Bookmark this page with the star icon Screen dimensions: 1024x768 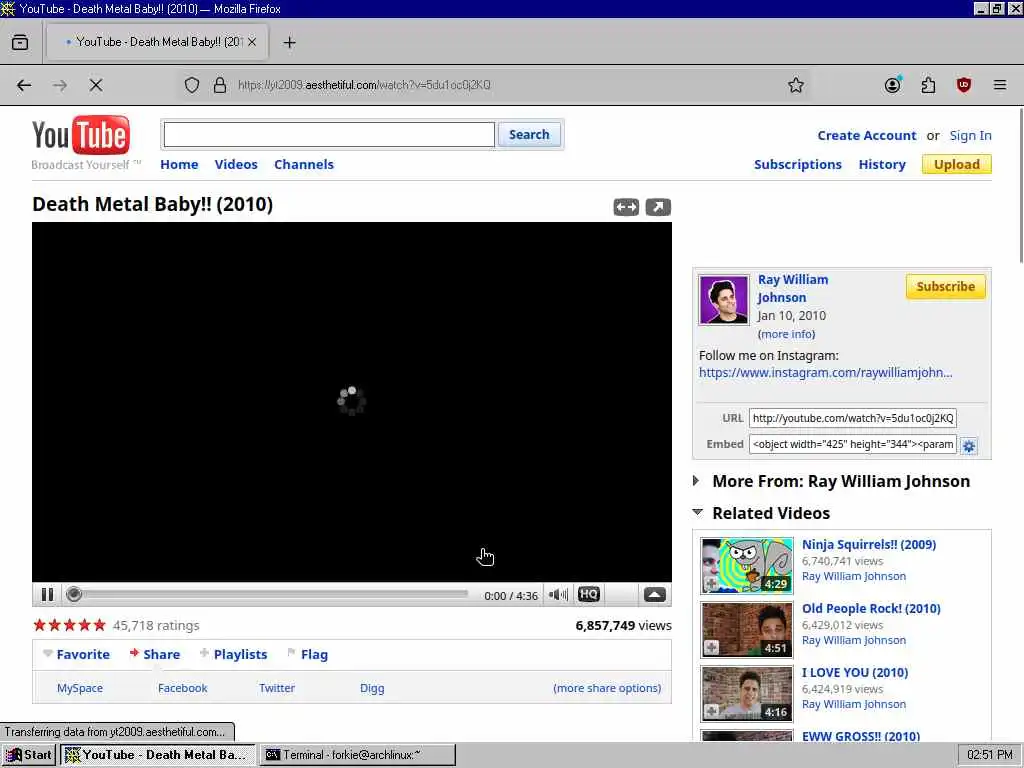[x=795, y=85]
